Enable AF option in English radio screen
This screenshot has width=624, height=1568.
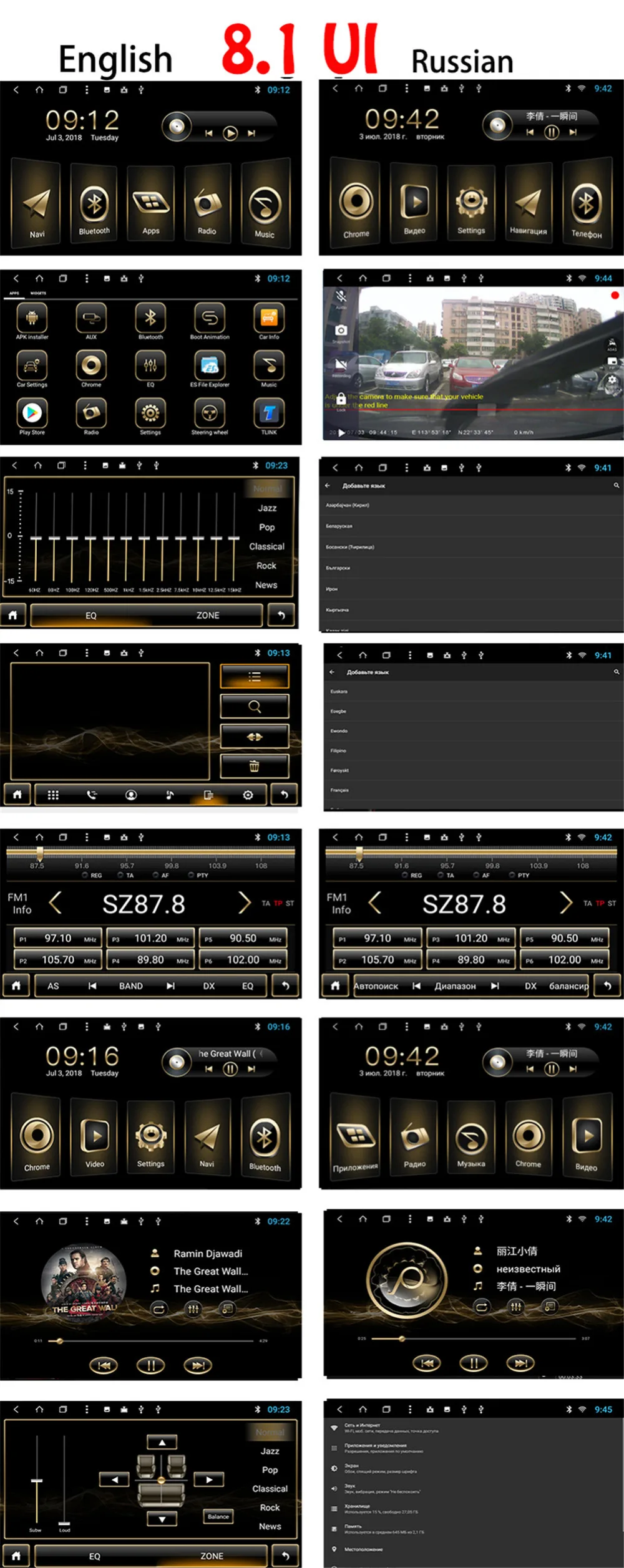tap(161, 875)
